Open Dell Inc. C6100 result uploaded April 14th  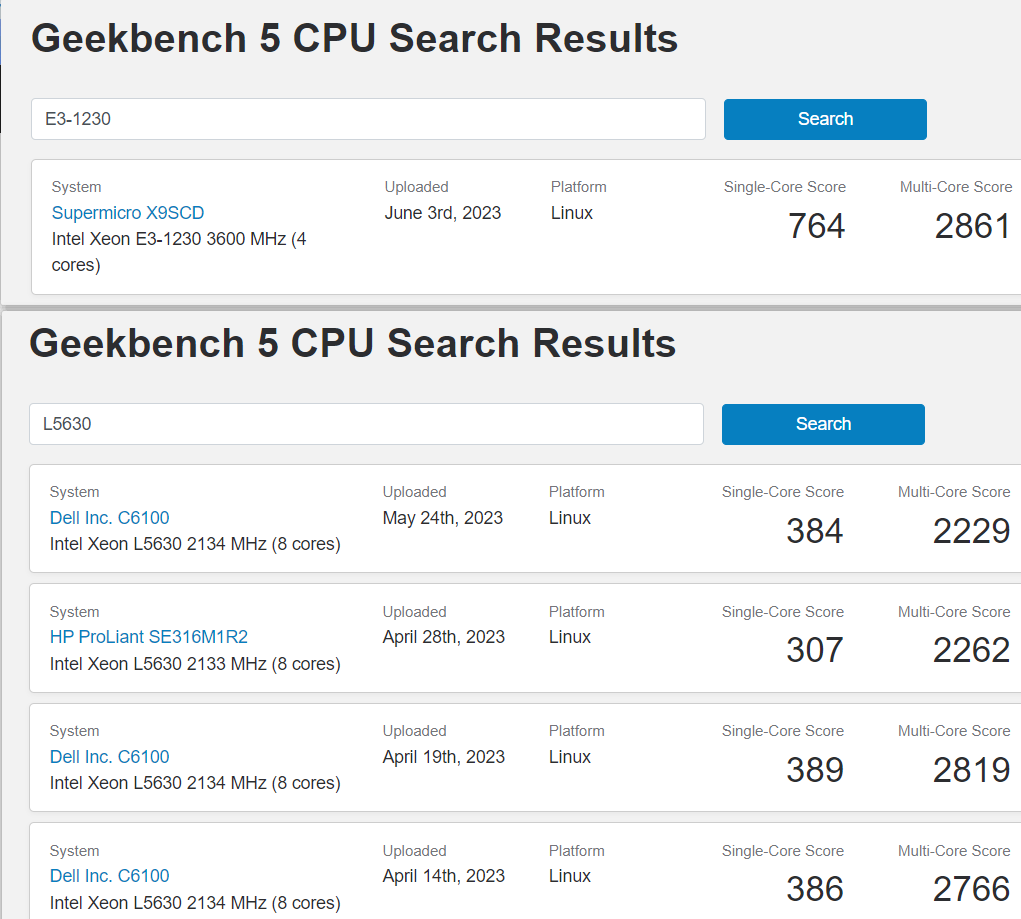(x=110, y=876)
